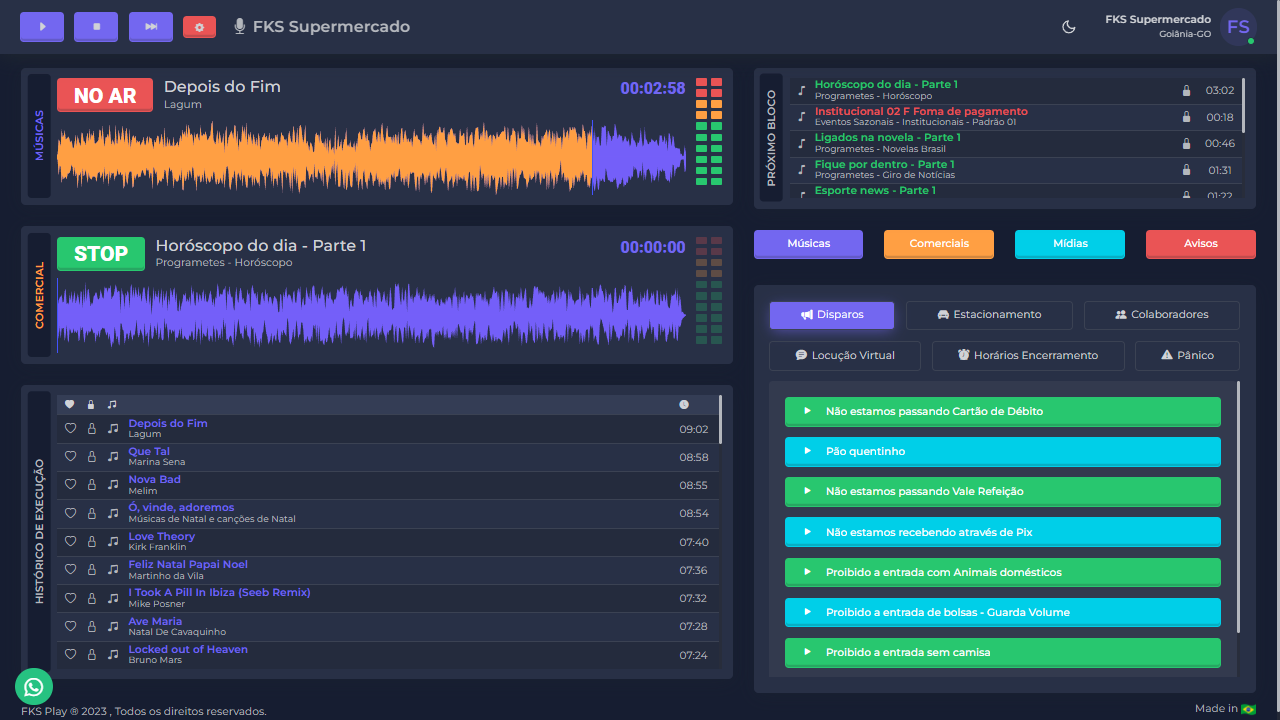Toggle dark mode with the moon icon
This screenshot has width=1280, height=720.
1069,27
